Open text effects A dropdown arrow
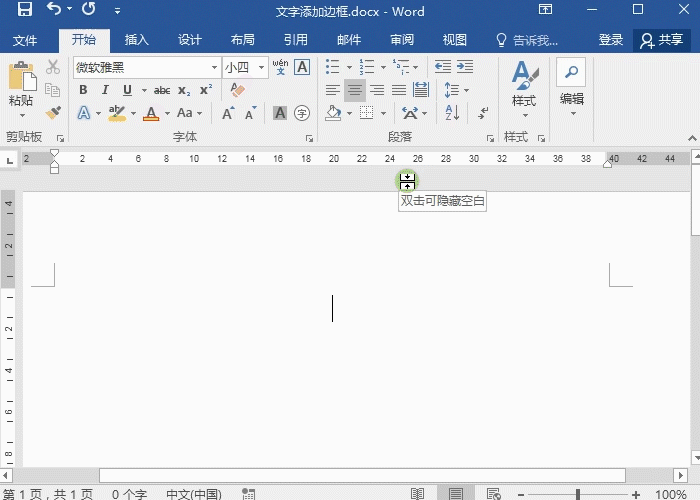 [x=99, y=113]
